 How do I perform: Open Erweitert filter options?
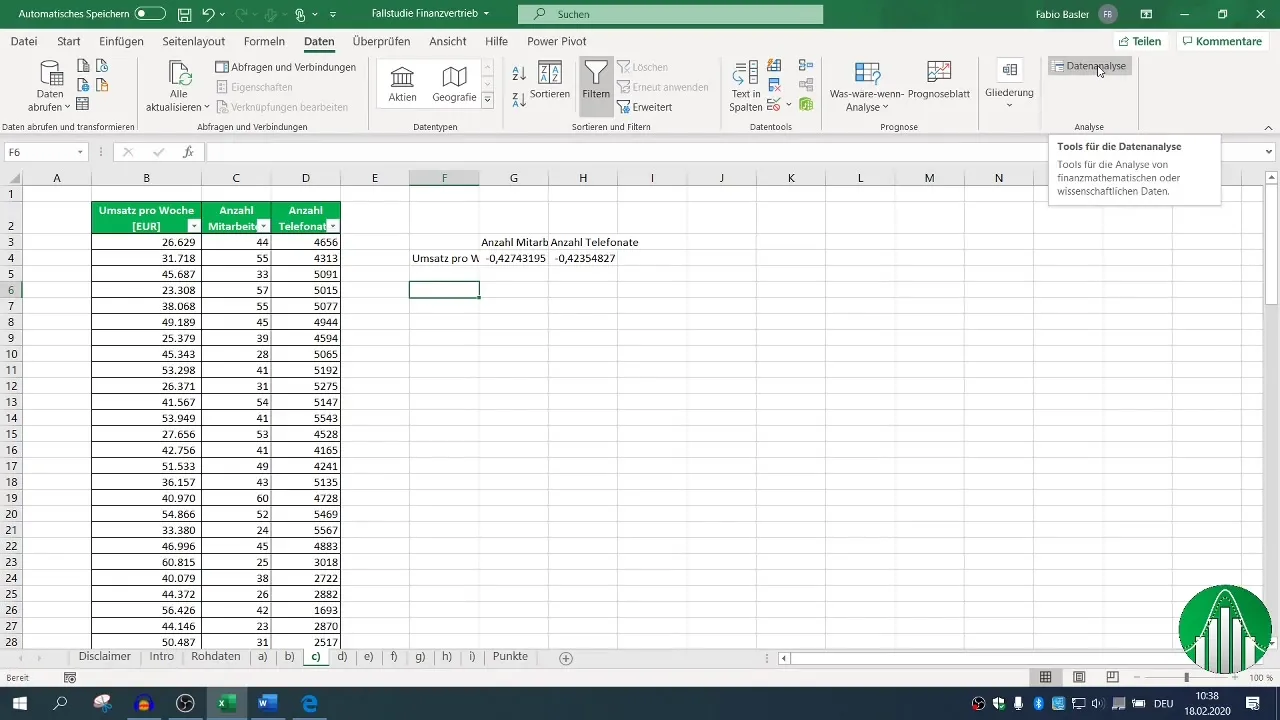click(645, 107)
